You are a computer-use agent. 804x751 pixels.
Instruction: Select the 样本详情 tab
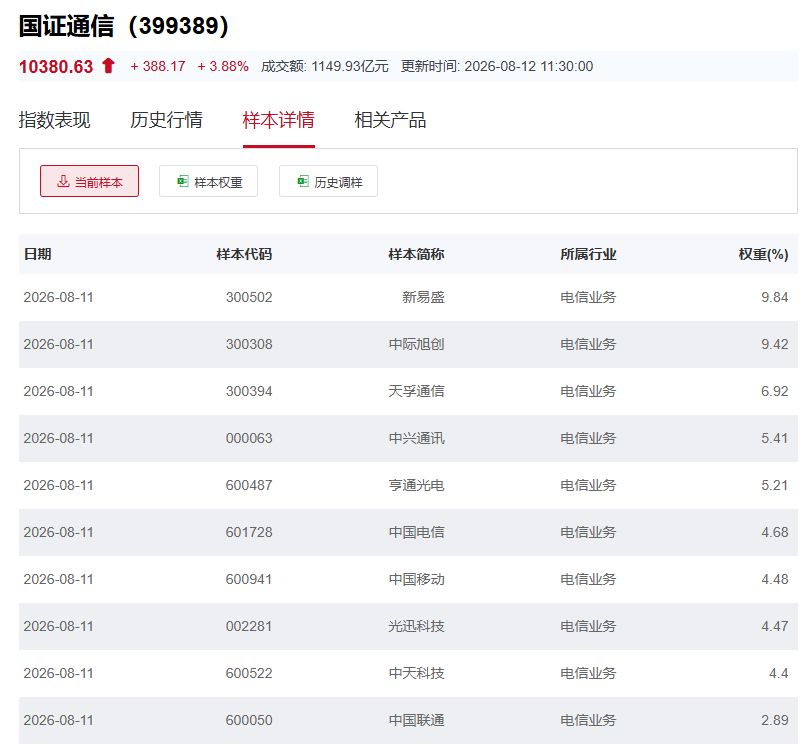pos(278,120)
